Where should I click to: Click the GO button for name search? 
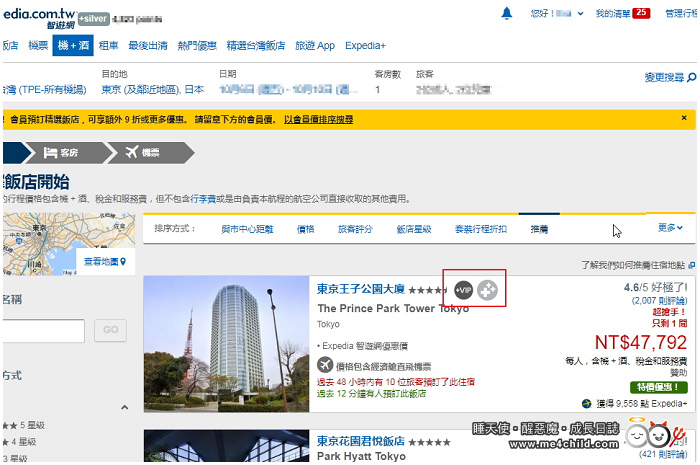[x=110, y=330]
